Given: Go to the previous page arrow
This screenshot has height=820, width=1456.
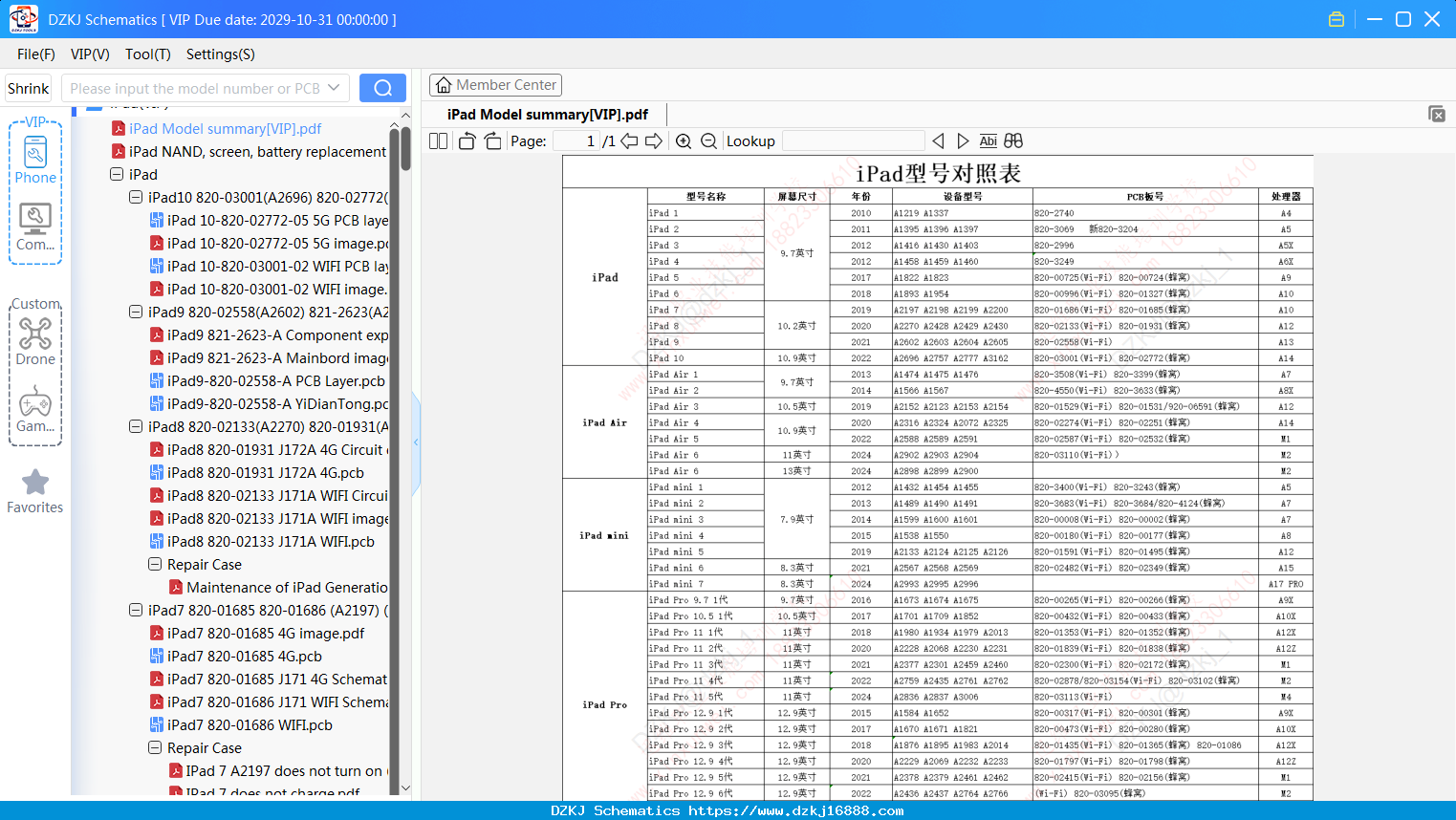Looking at the screenshot, I should coord(629,141).
